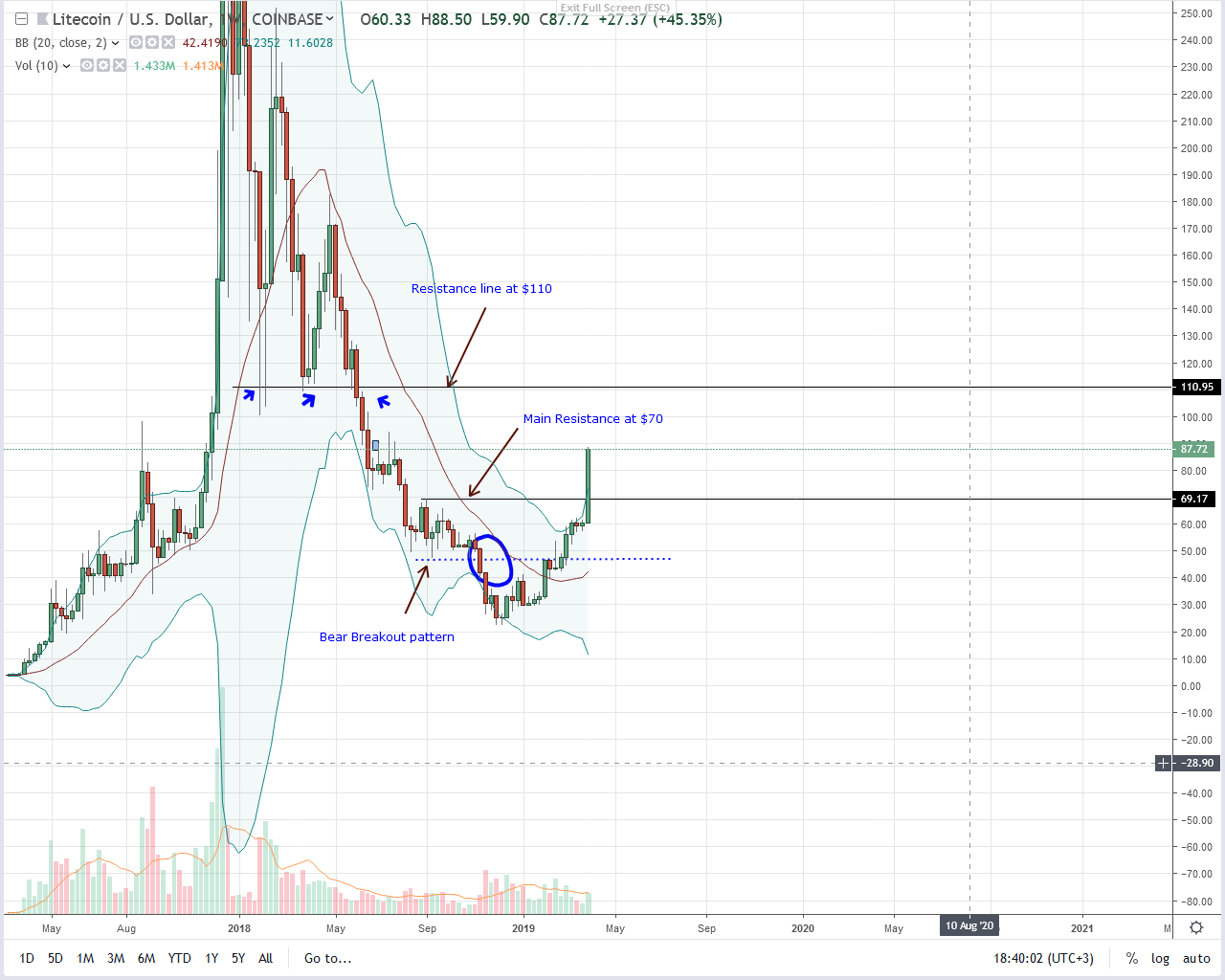Click the plus icon at -28.90 price
1225x980 pixels.
tap(1163, 763)
